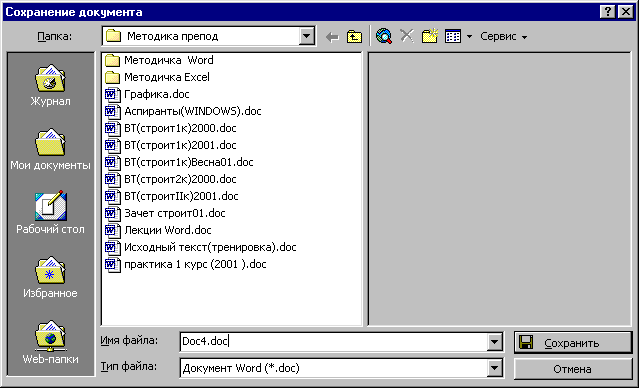Select file ВТ(строит1к)2001.doc
Viewport: 639px width, 388px height.
[x=171, y=146]
